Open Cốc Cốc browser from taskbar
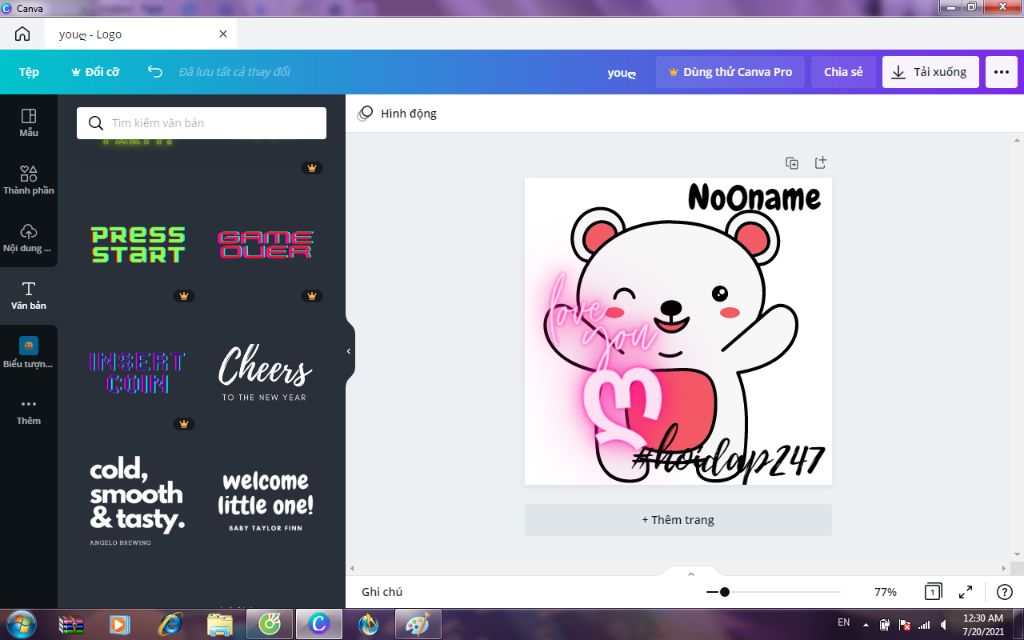 269,625
